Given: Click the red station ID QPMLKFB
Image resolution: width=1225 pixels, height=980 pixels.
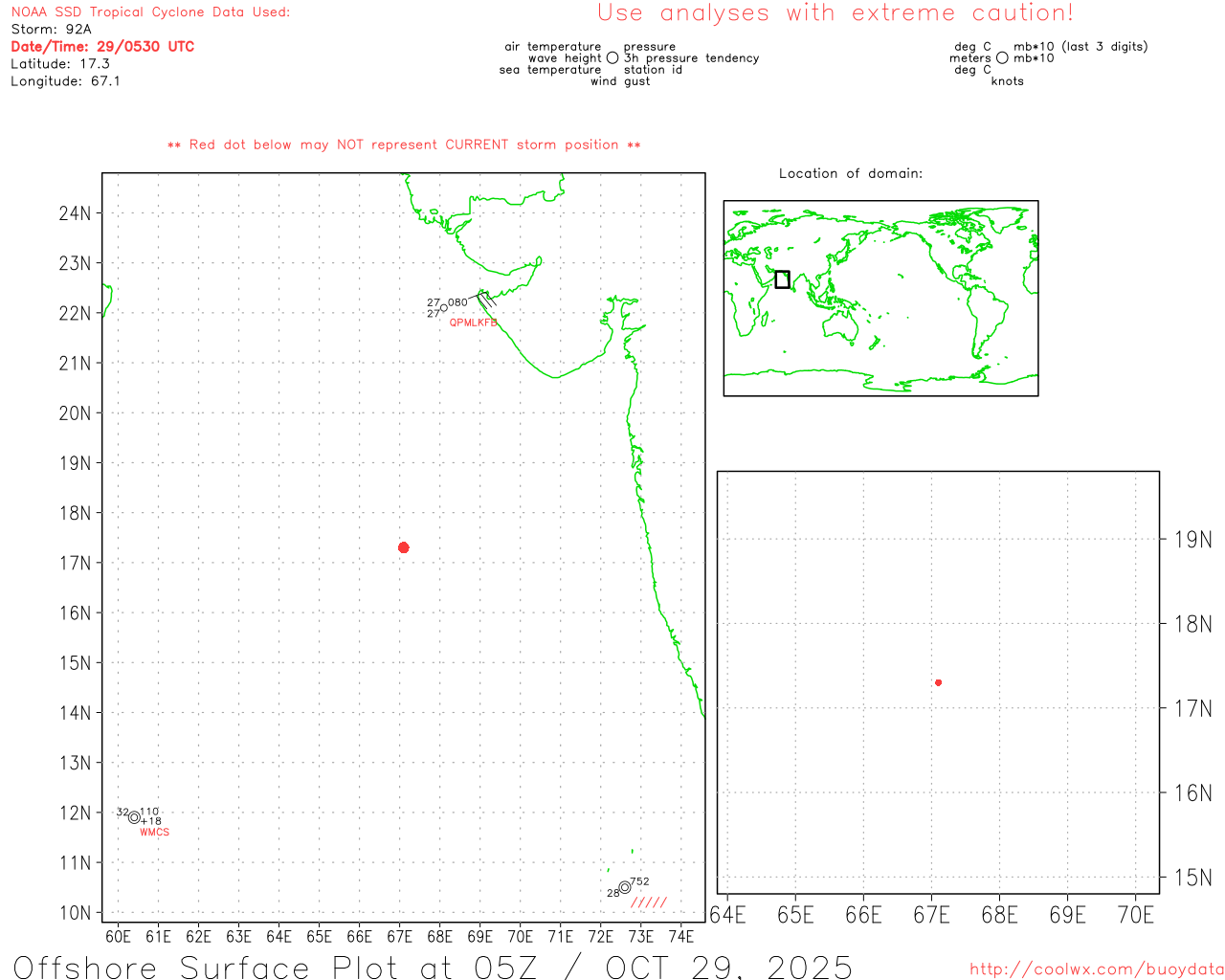Looking at the screenshot, I should click(x=474, y=323).
